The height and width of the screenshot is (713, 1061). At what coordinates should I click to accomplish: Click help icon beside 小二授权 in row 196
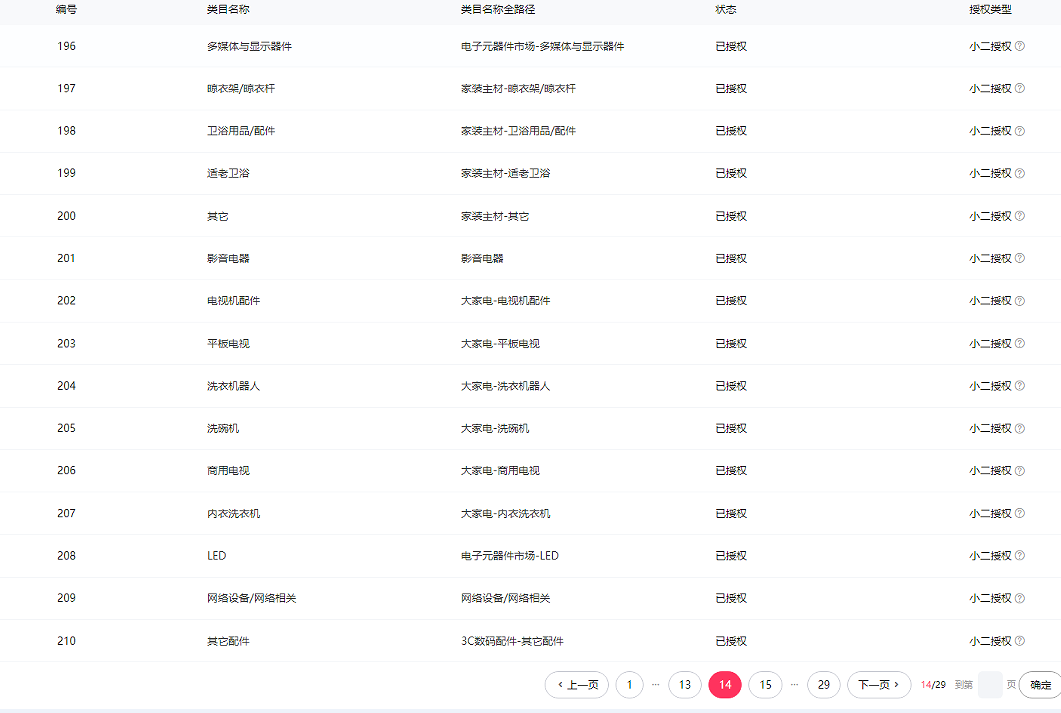click(x=1020, y=46)
